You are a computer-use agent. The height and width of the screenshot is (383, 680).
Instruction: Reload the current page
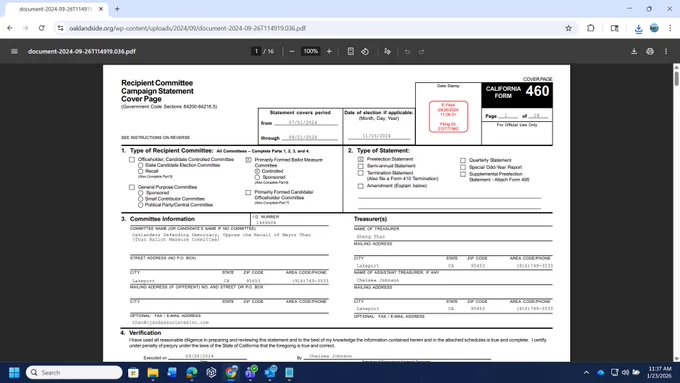tap(42, 28)
